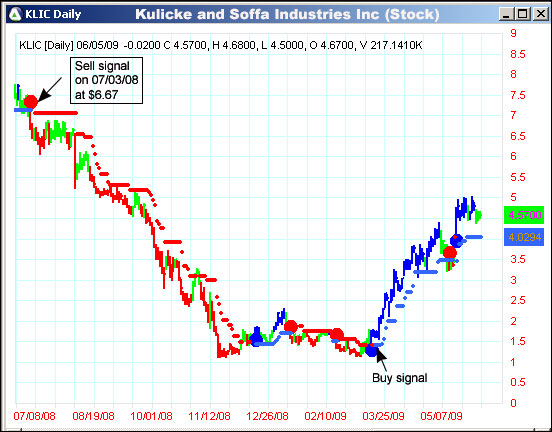
Task: Click the green 4.5700 current price label
Action: click(524, 215)
